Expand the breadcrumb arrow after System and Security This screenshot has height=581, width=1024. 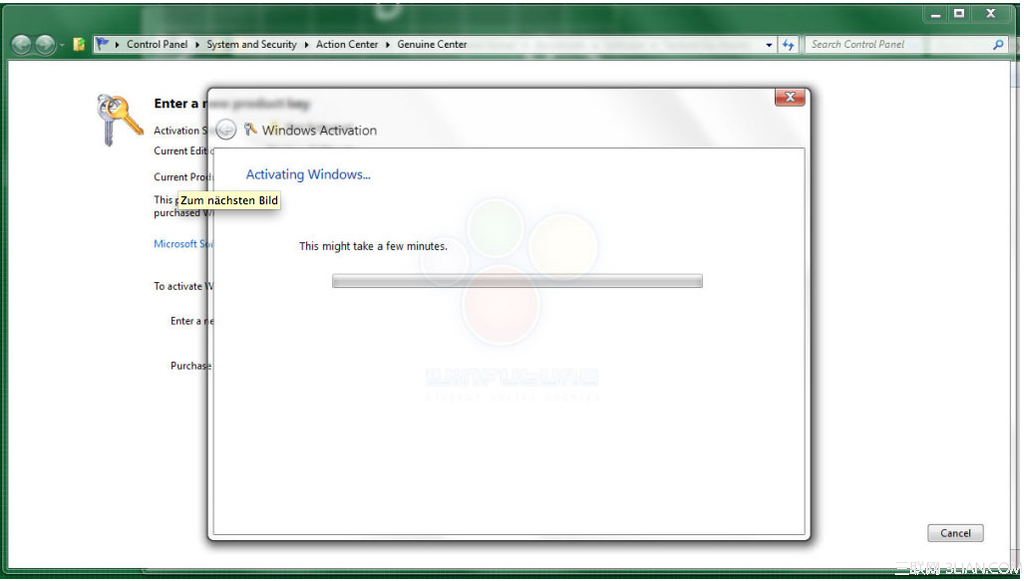click(304, 44)
